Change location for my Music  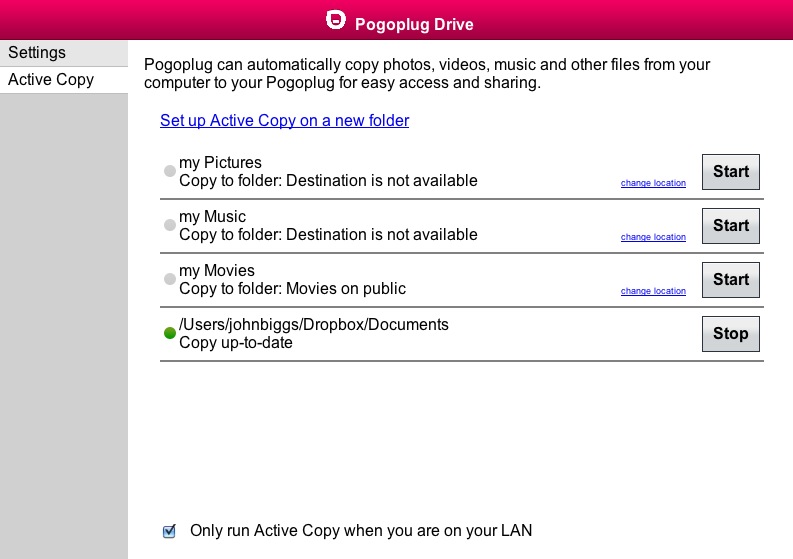click(x=653, y=237)
